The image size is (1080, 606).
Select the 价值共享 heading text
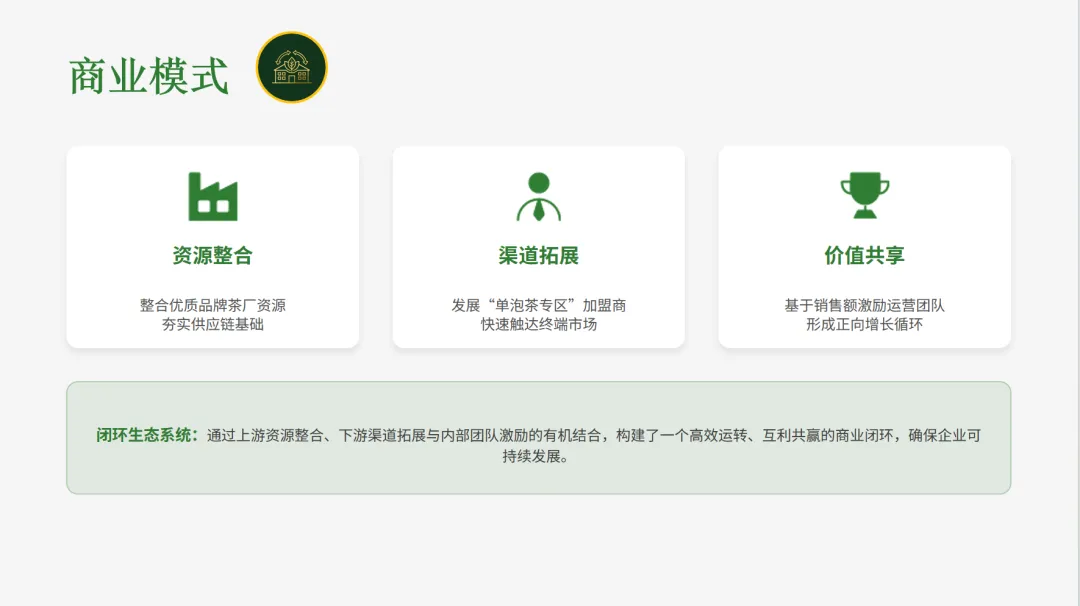click(864, 254)
